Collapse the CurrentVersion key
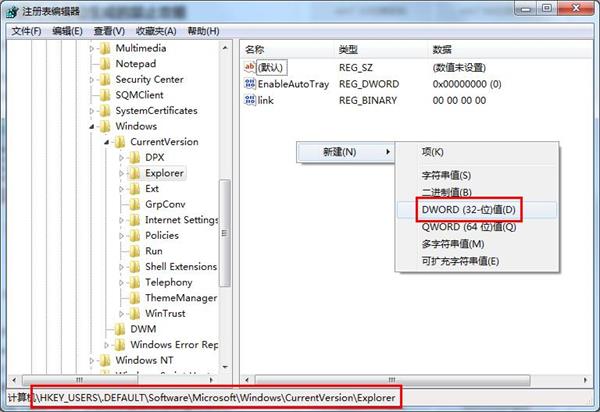This screenshot has height=412, width=600. point(106,142)
